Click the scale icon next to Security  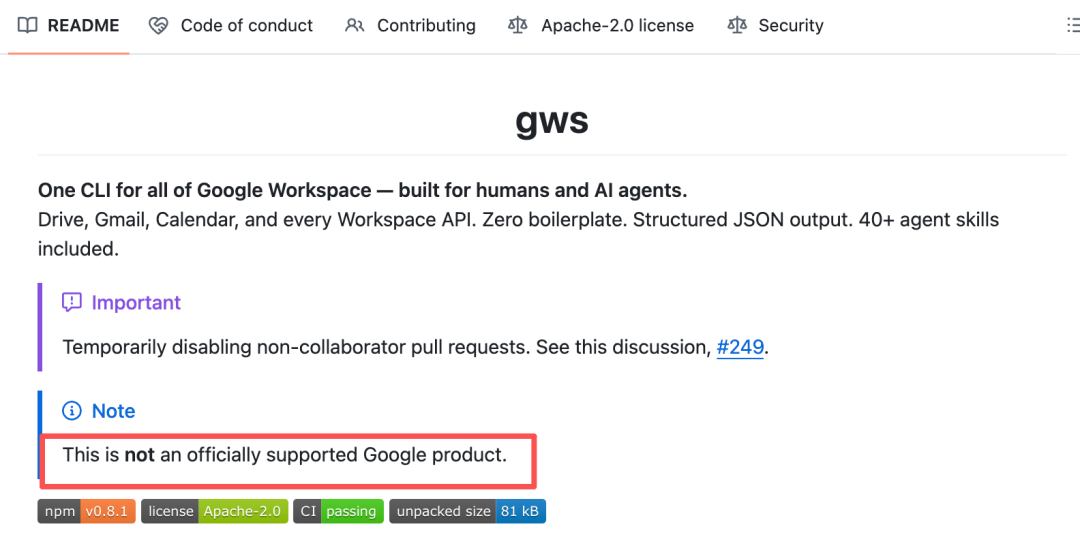pos(737,26)
